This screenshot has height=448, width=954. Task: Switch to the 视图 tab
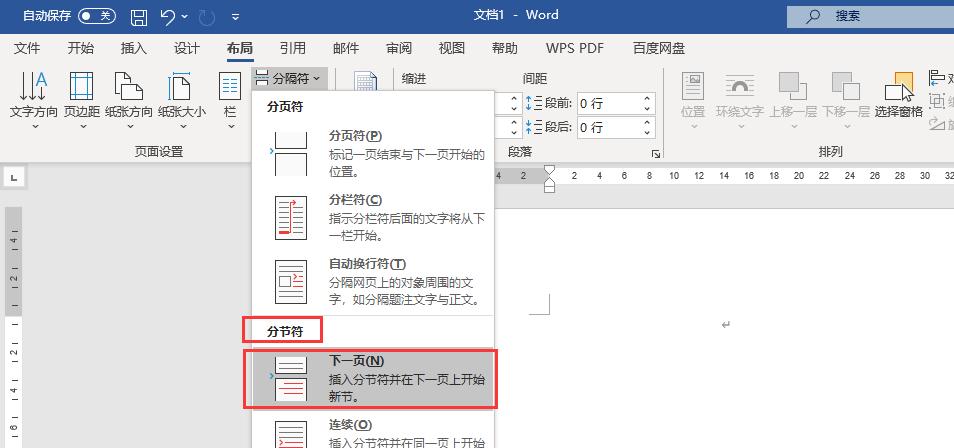451,48
